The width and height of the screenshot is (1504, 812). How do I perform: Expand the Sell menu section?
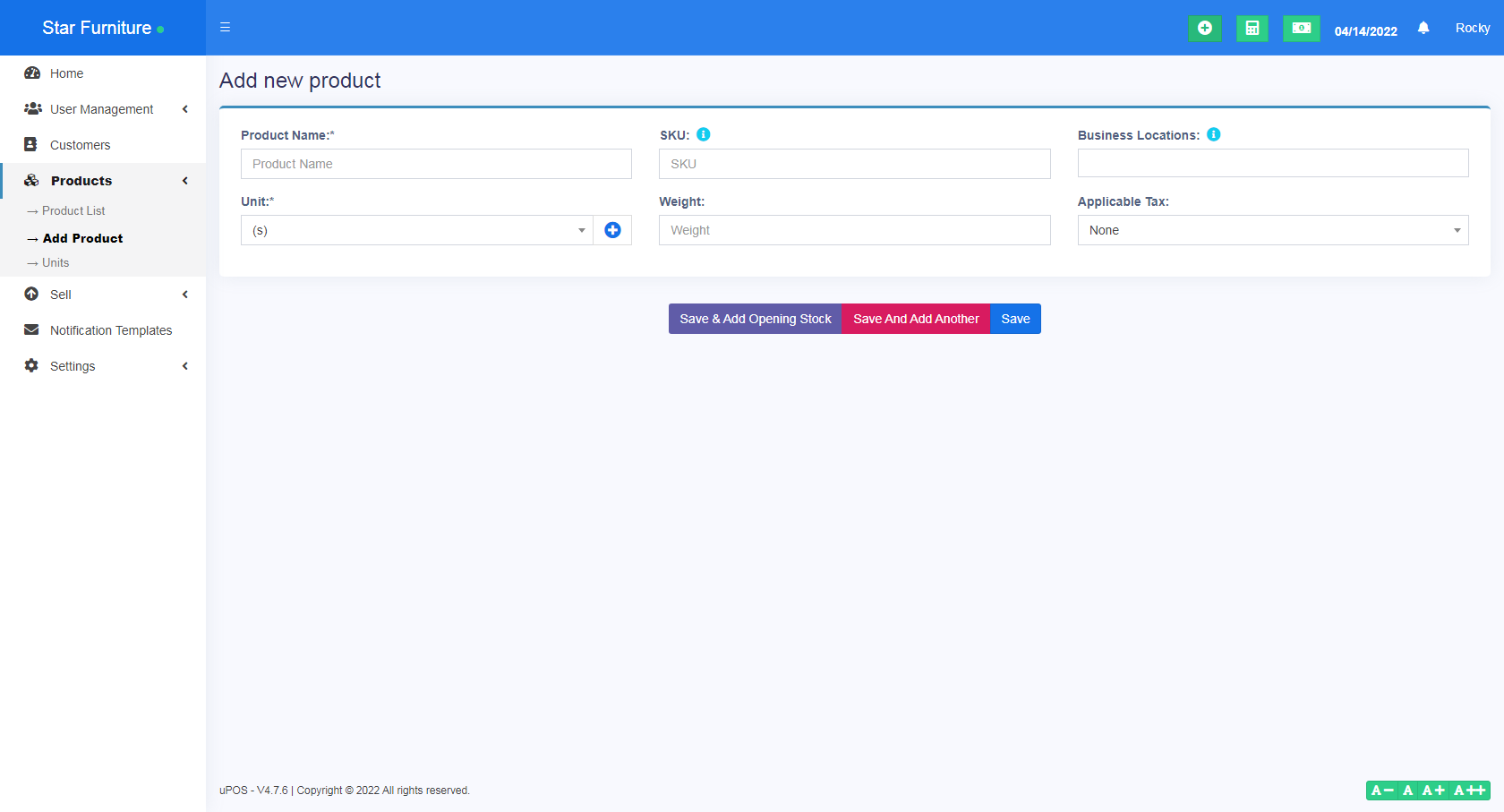[x=61, y=295]
